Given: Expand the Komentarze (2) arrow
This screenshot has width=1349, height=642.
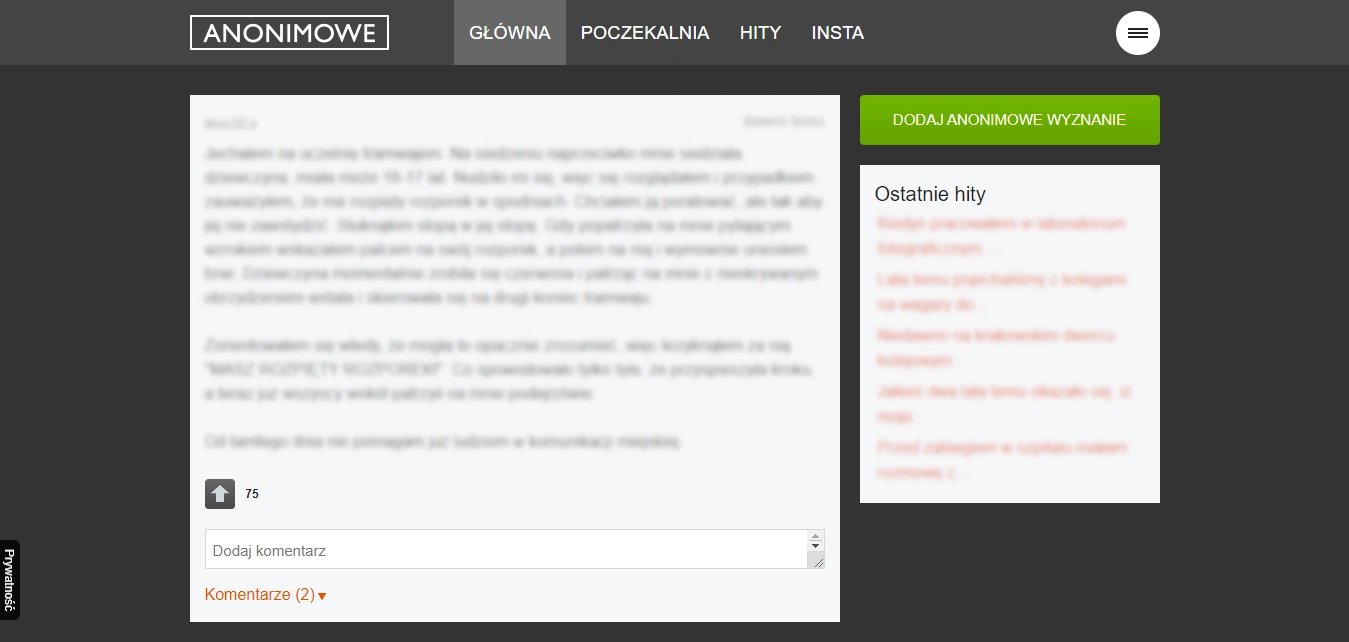Looking at the screenshot, I should click(322, 596).
